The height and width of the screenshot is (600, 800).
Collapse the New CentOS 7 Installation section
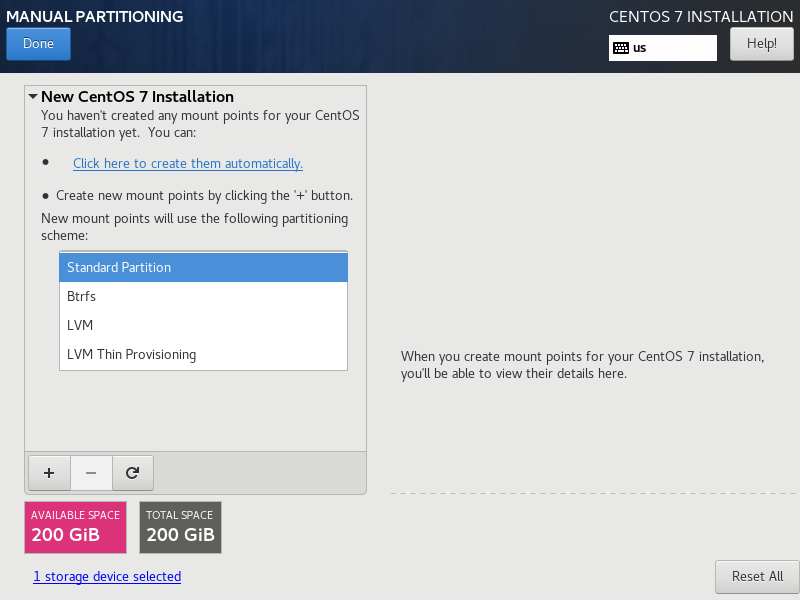(33, 97)
